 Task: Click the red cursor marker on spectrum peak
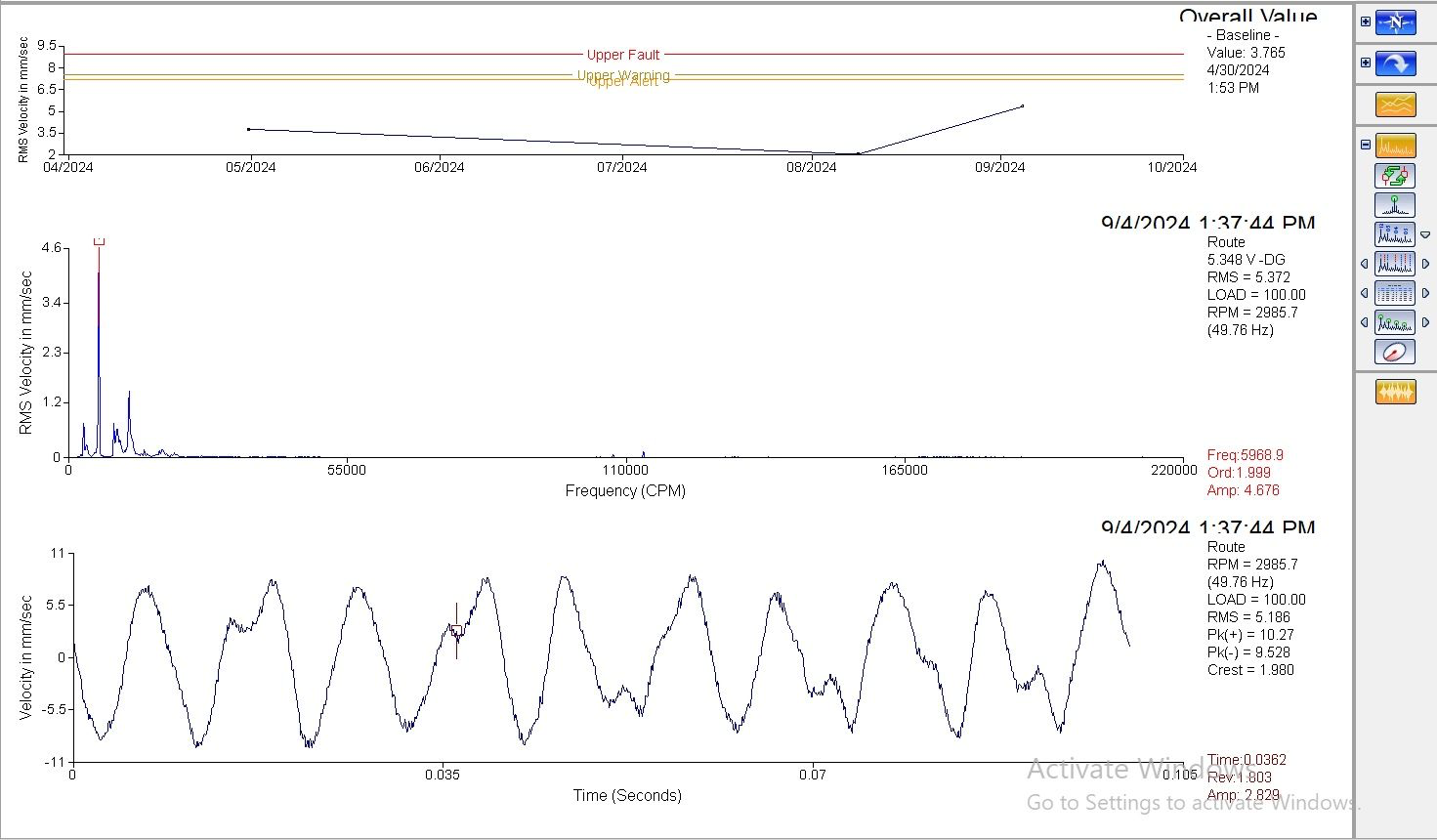click(x=99, y=241)
